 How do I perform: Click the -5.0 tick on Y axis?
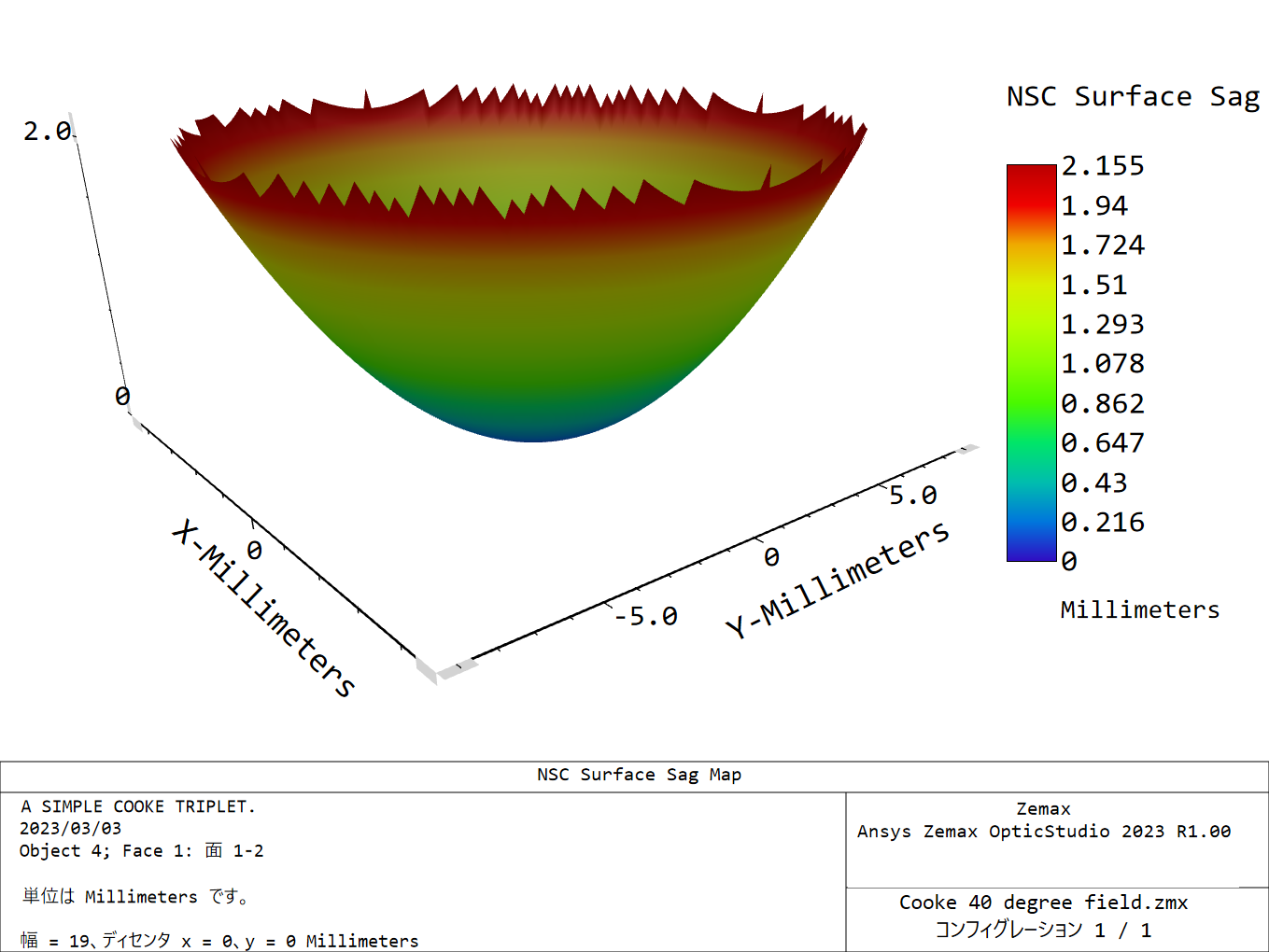point(646,616)
